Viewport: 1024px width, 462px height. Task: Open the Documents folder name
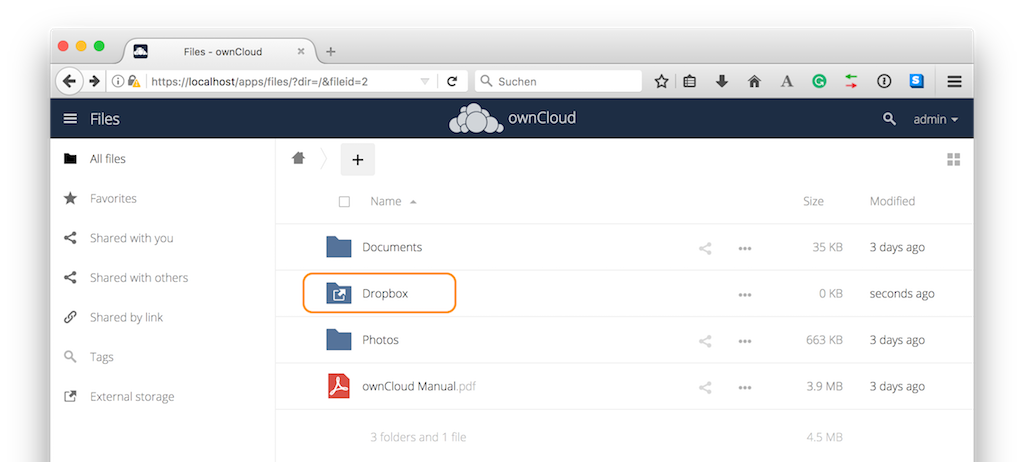(x=392, y=247)
